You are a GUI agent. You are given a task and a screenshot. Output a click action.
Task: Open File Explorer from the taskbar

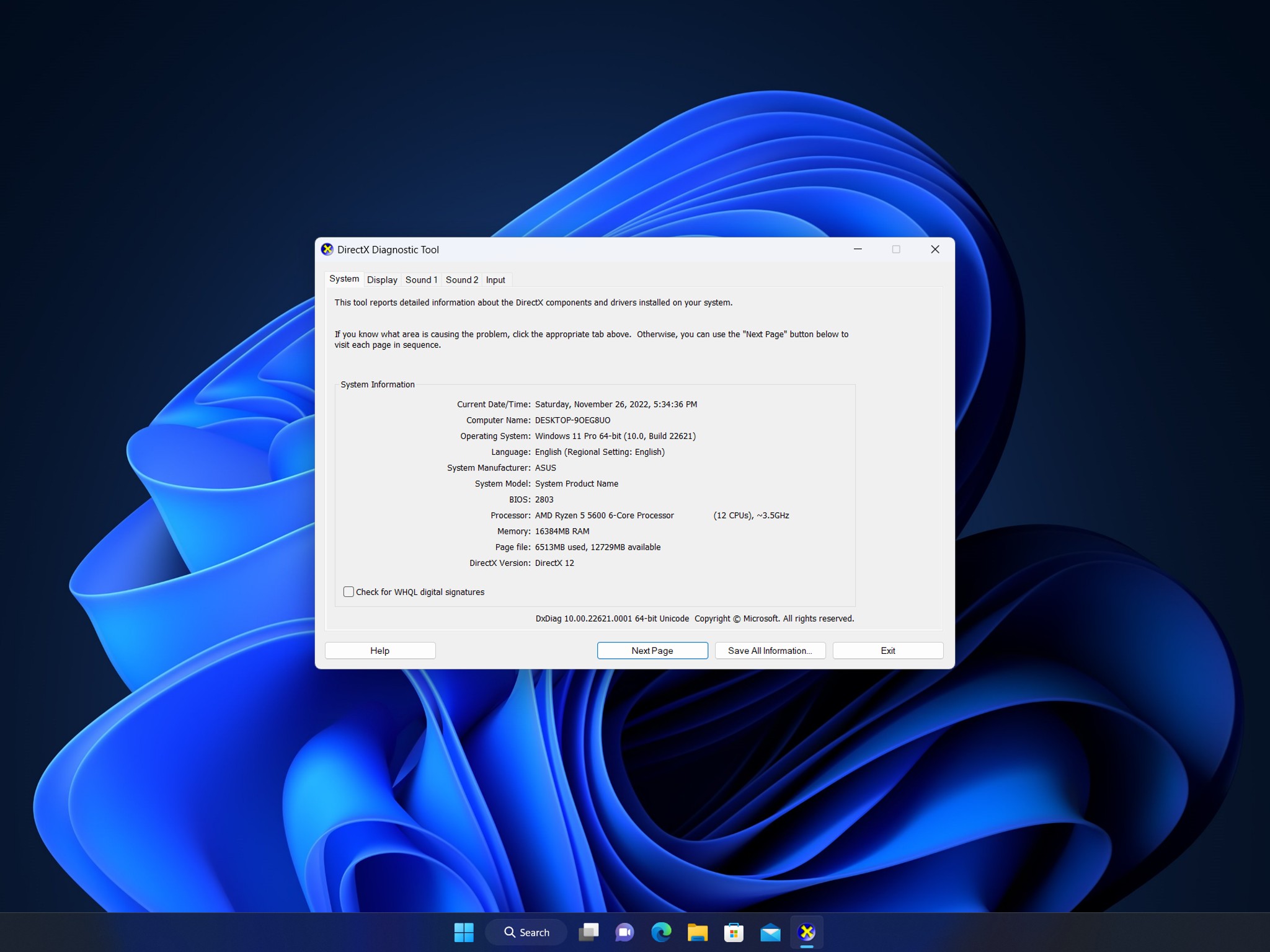coord(698,932)
